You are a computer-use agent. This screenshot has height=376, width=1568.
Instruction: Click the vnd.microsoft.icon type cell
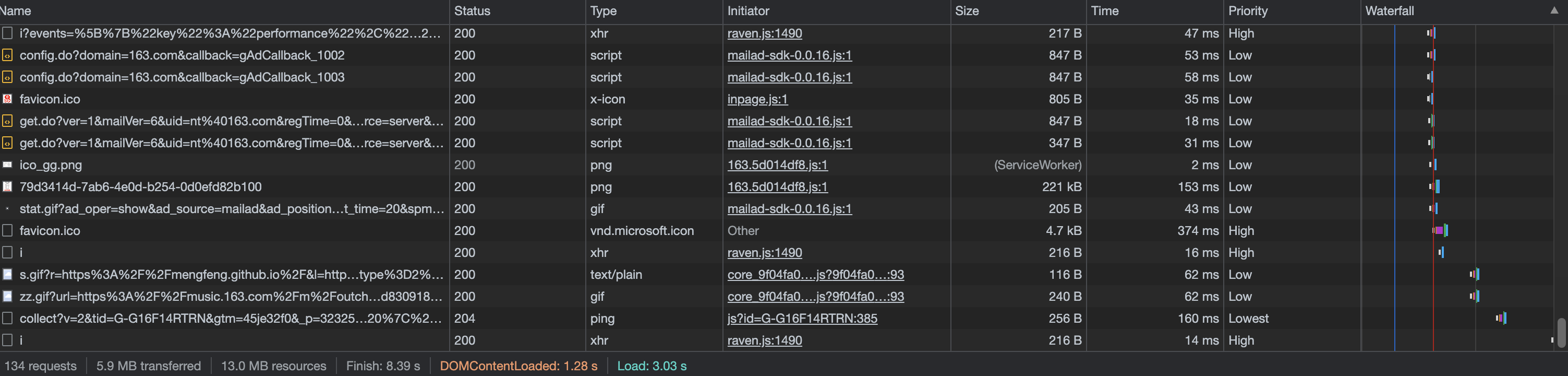pos(642,230)
